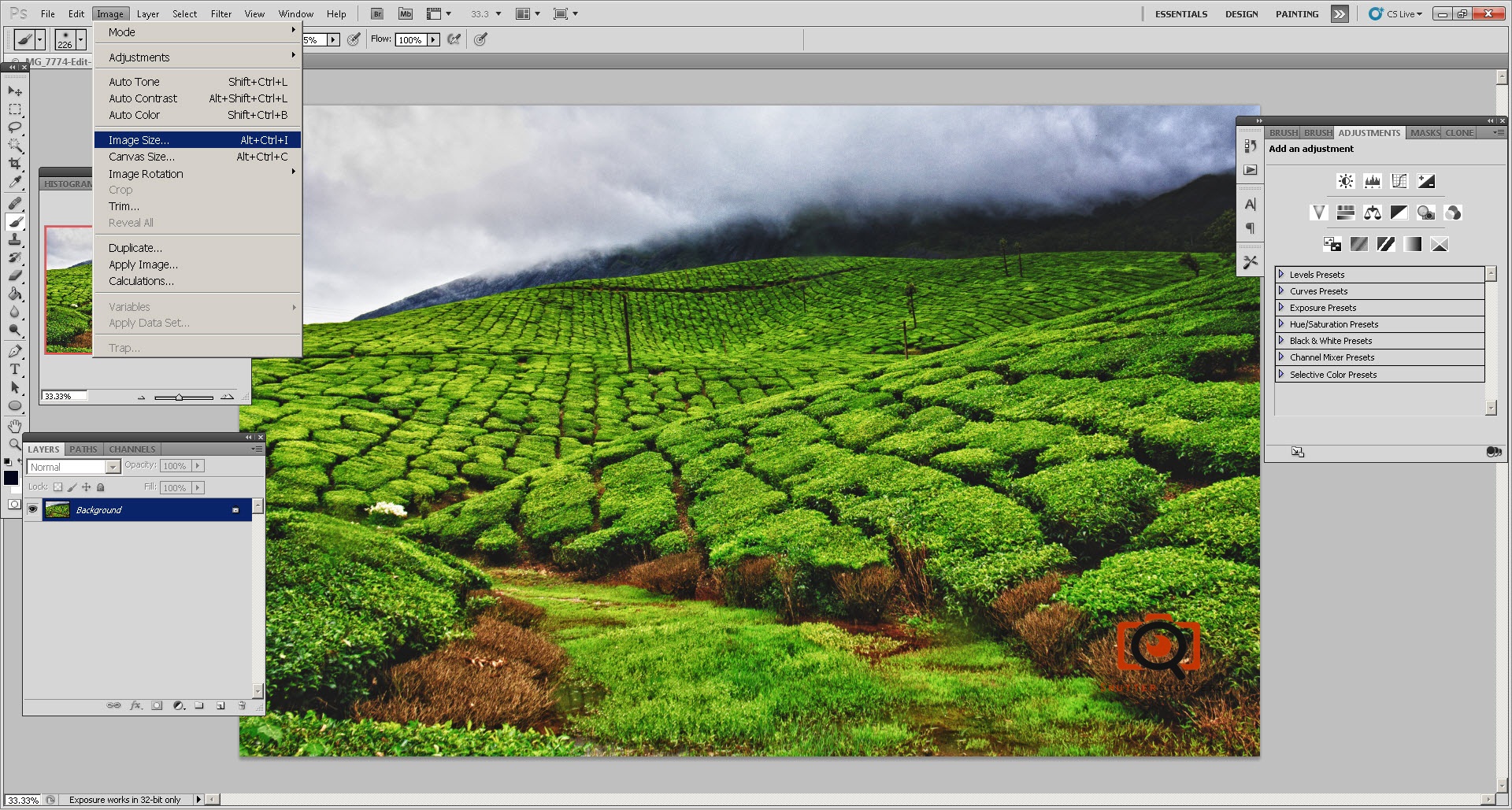The width and height of the screenshot is (1512, 810).
Task: Enable airbrush mode in options bar
Action: tap(454, 39)
